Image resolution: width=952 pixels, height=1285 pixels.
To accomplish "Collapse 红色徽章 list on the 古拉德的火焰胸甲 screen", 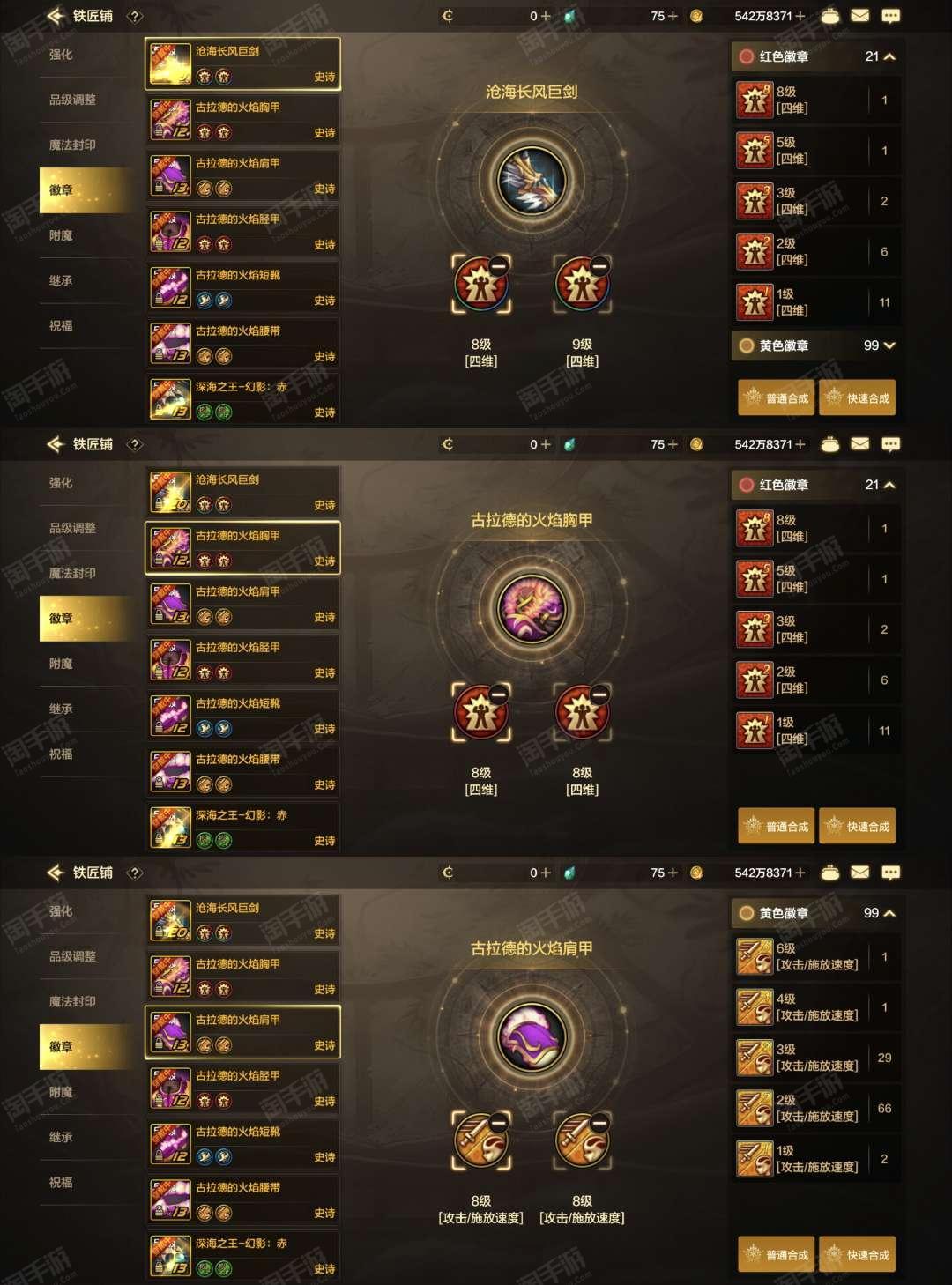I will tap(816, 485).
